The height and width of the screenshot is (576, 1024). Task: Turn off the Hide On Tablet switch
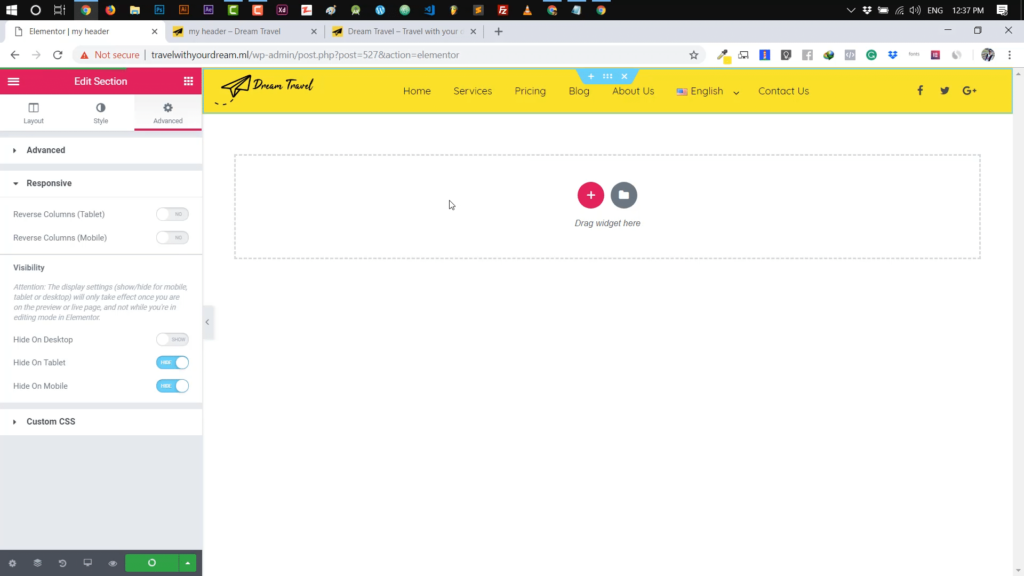172,362
